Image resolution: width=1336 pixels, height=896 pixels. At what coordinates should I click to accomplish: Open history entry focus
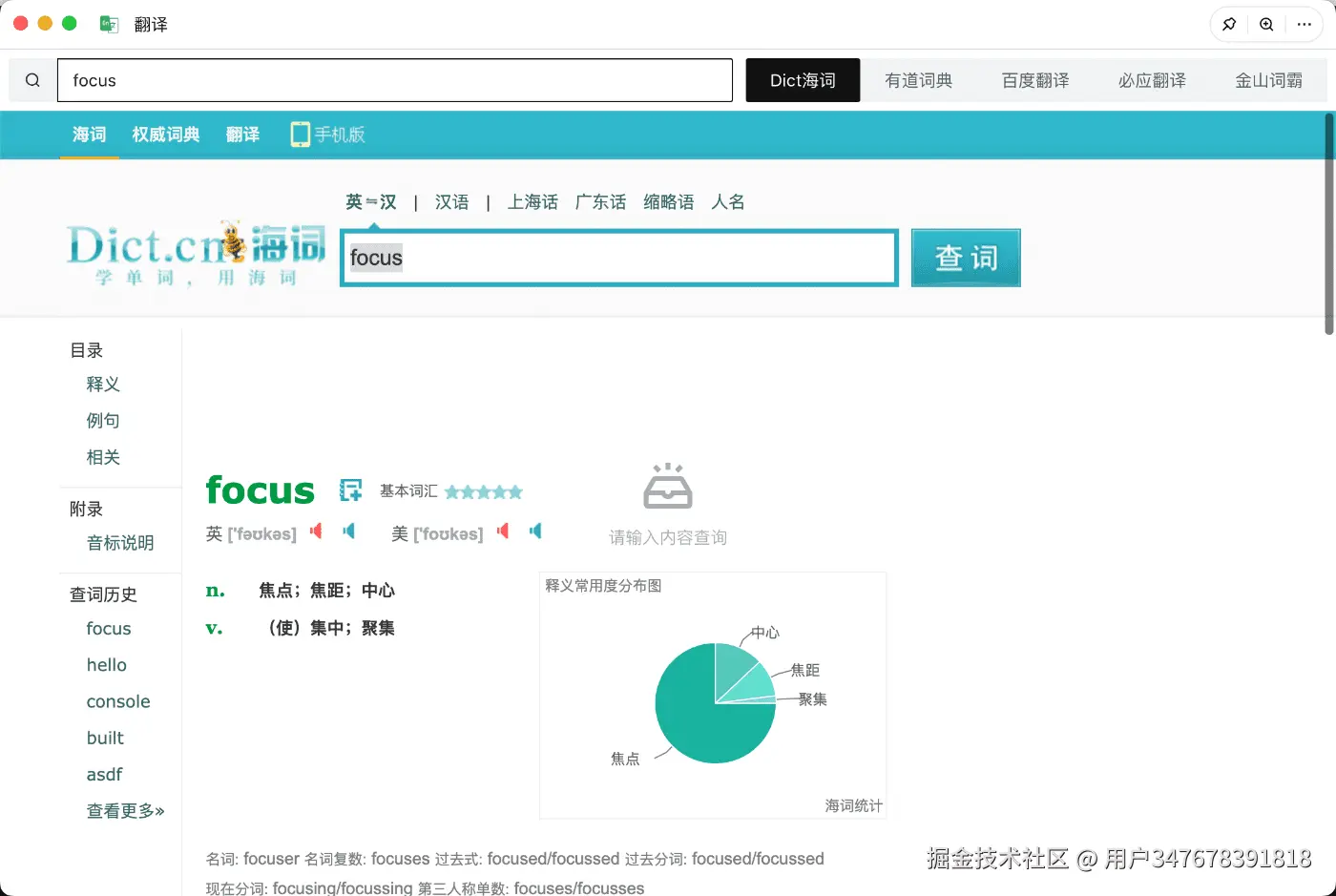109,629
